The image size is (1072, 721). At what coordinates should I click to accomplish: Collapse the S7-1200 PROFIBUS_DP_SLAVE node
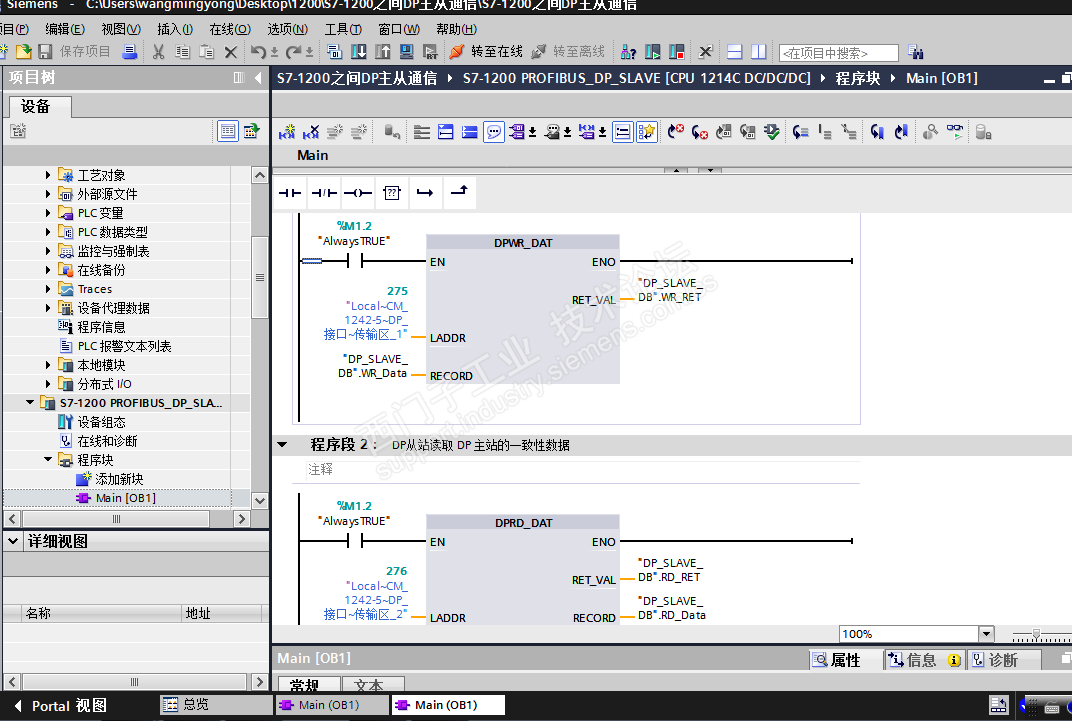[x=30, y=403]
